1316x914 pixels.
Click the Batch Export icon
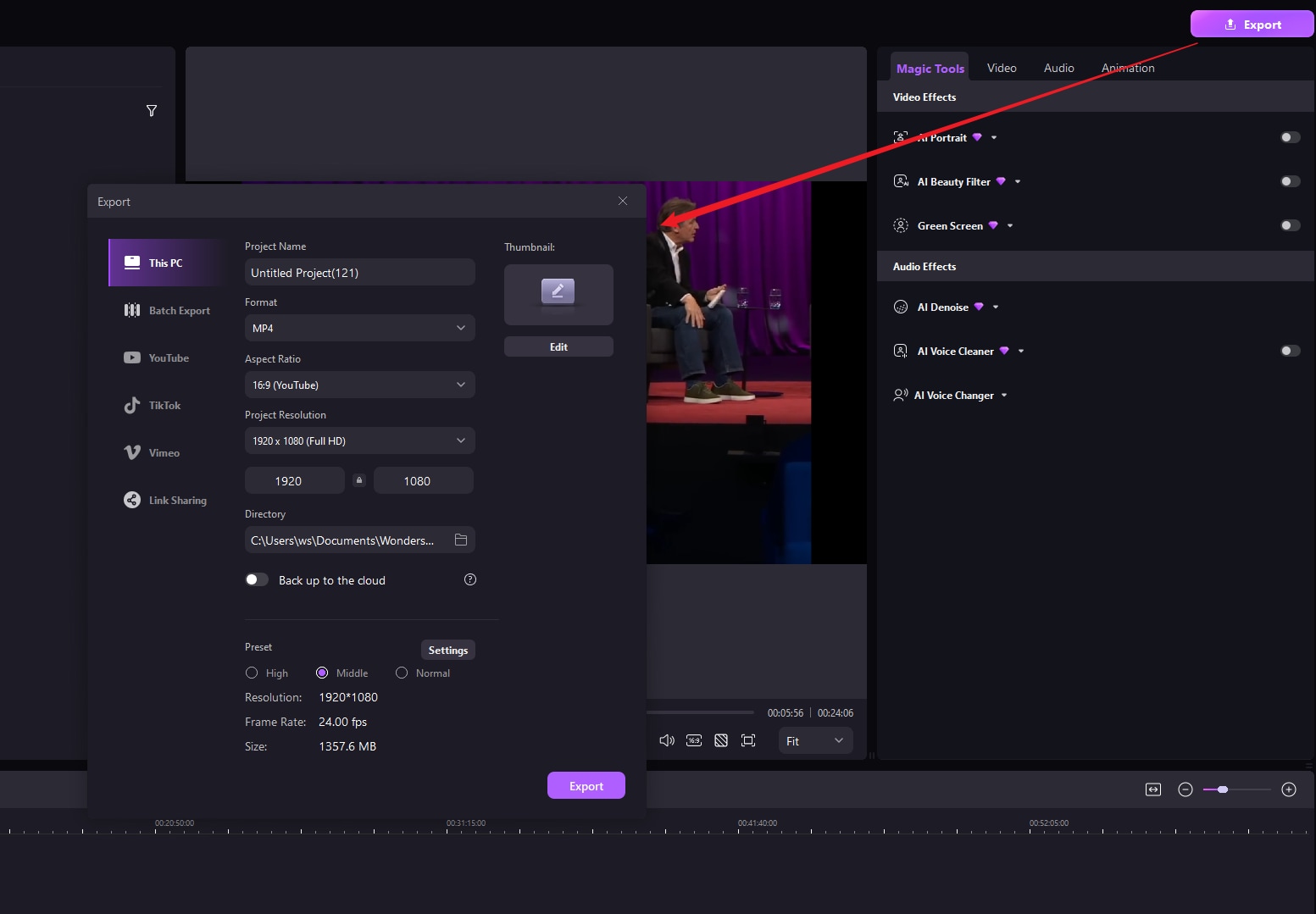(132, 310)
